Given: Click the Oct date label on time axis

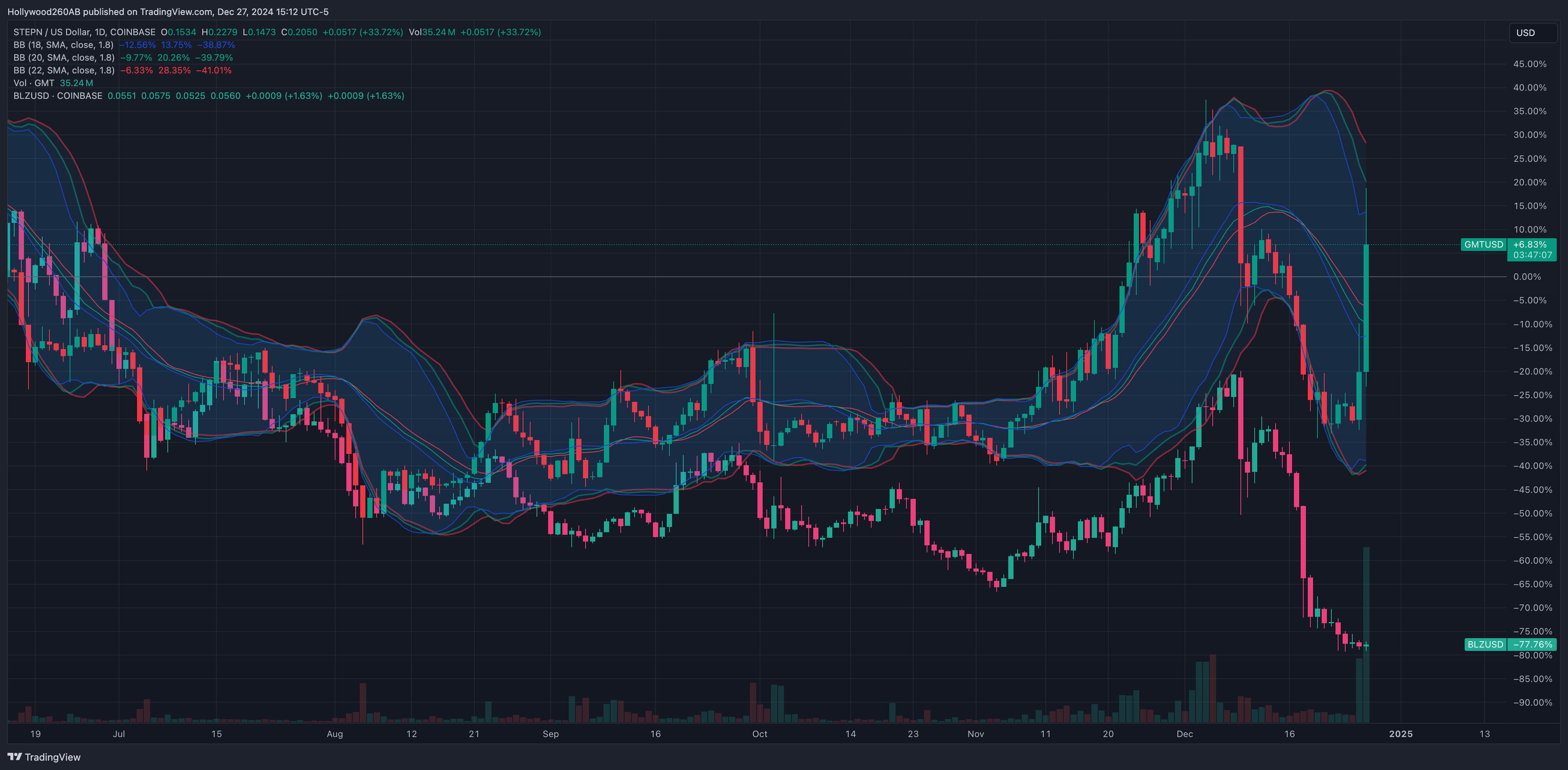Looking at the screenshot, I should point(760,734).
